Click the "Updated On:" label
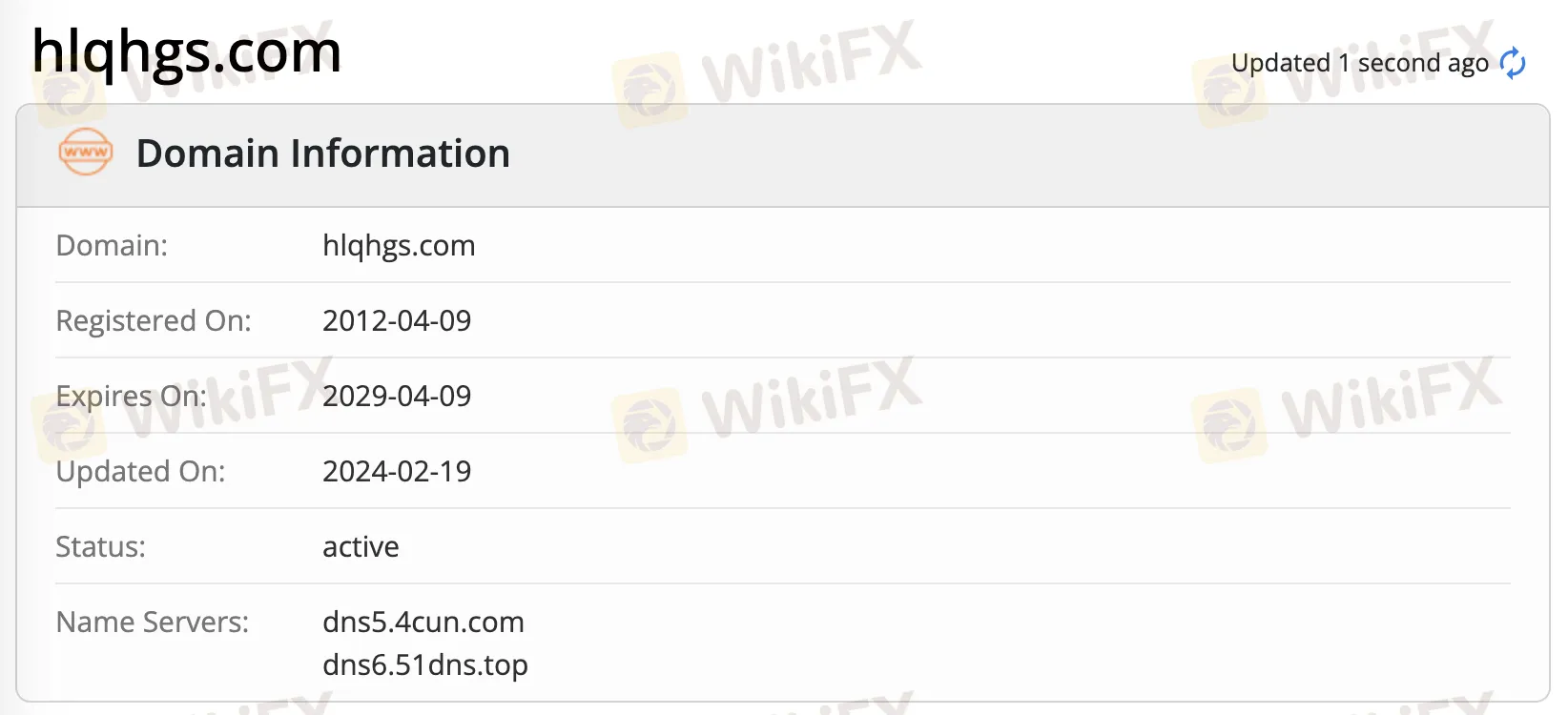 [140, 472]
